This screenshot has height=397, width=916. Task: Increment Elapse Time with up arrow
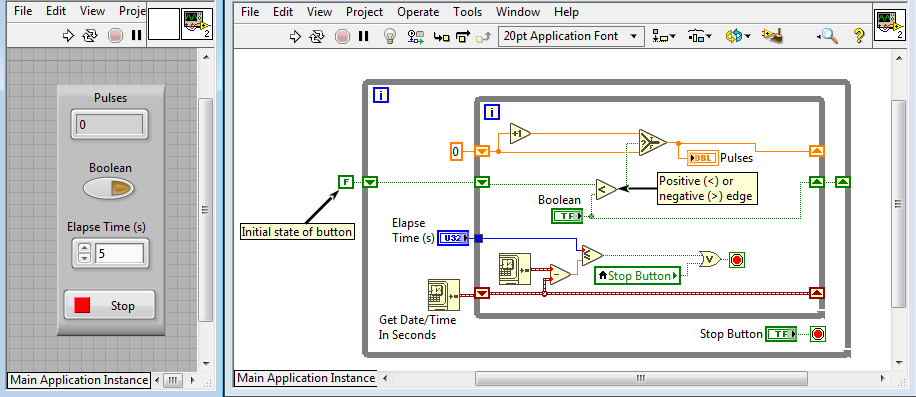[84, 248]
